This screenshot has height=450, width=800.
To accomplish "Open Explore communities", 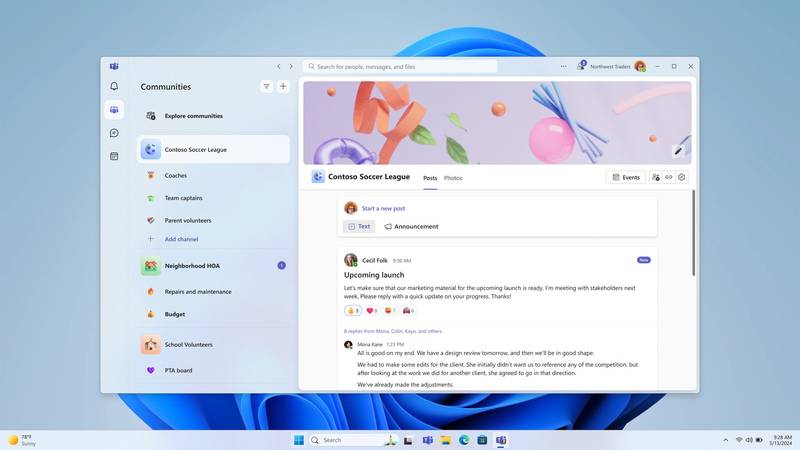I will click(x=213, y=116).
